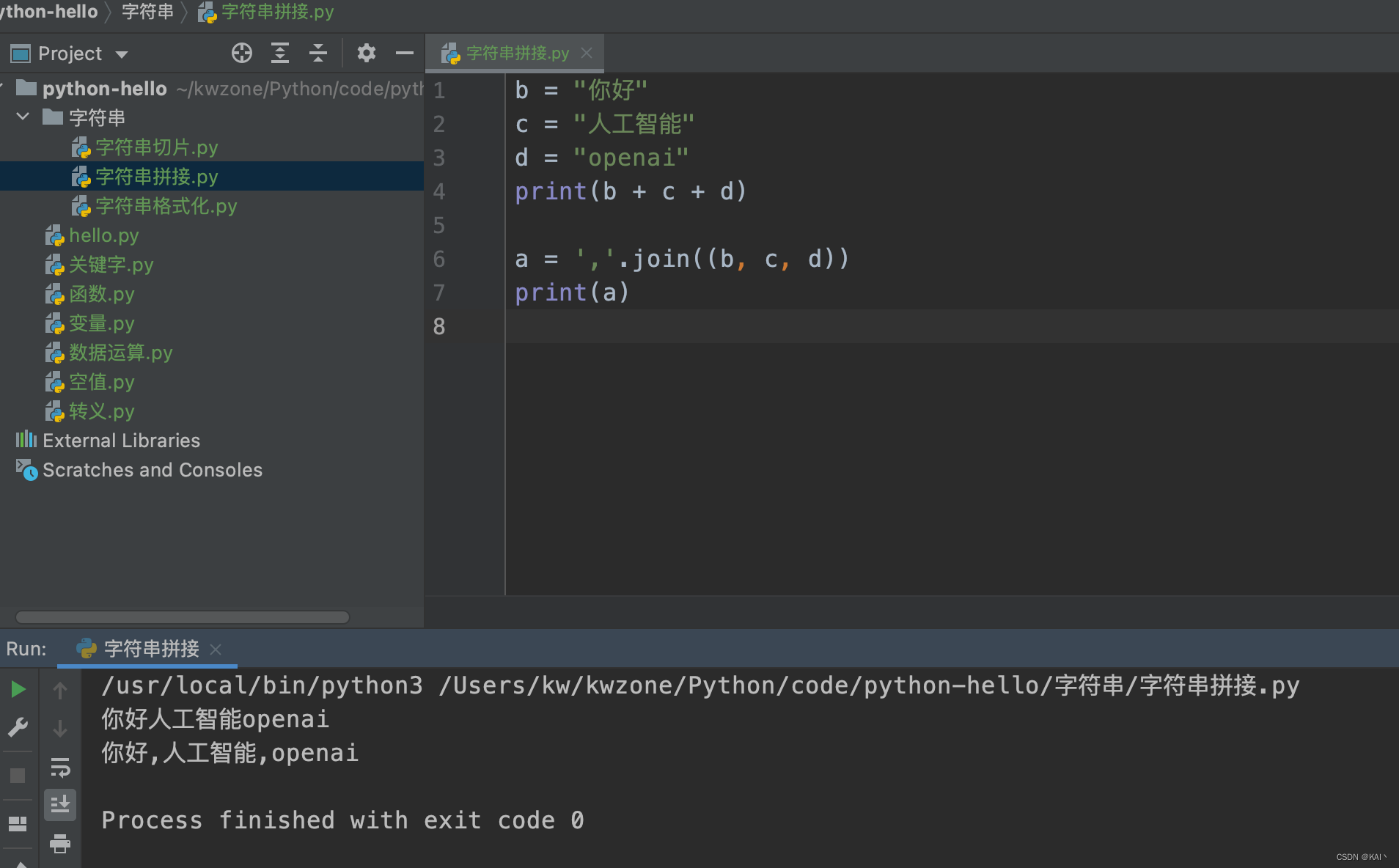The width and height of the screenshot is (1399, 868).
Task: Open Project panel settings gear
Action: (366, 53)
